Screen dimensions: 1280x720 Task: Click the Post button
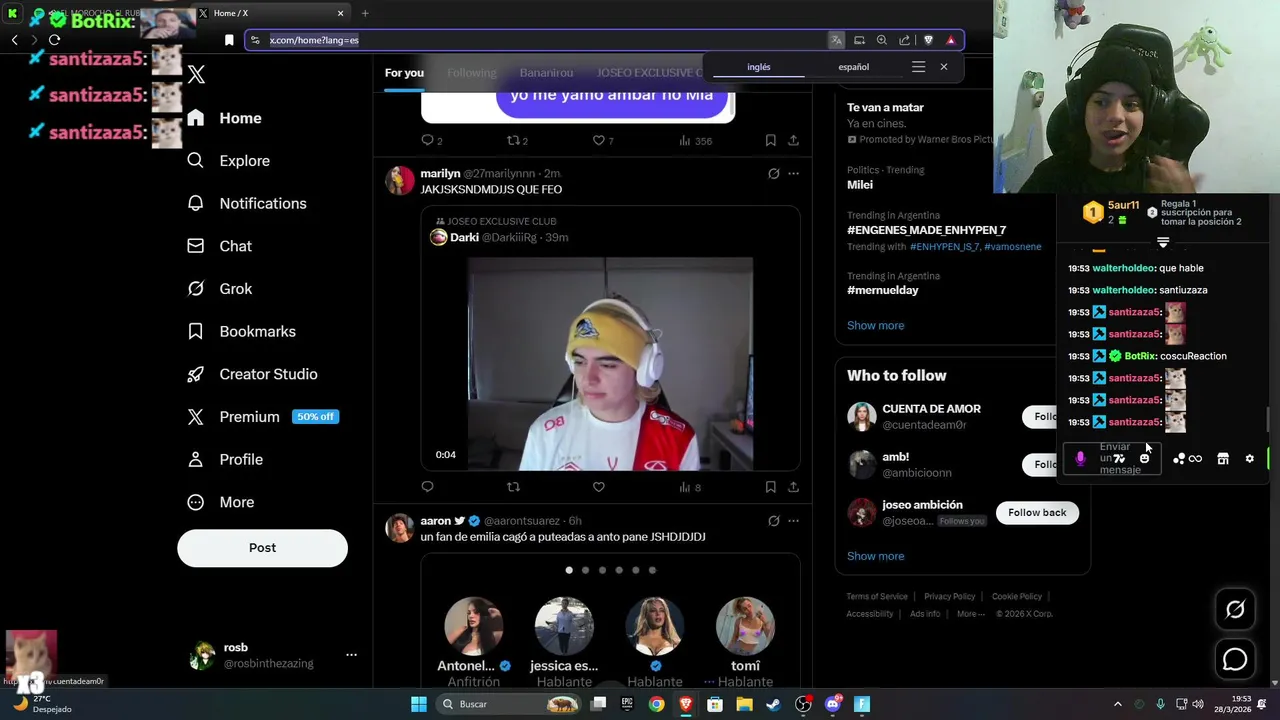tap(262, 548)
